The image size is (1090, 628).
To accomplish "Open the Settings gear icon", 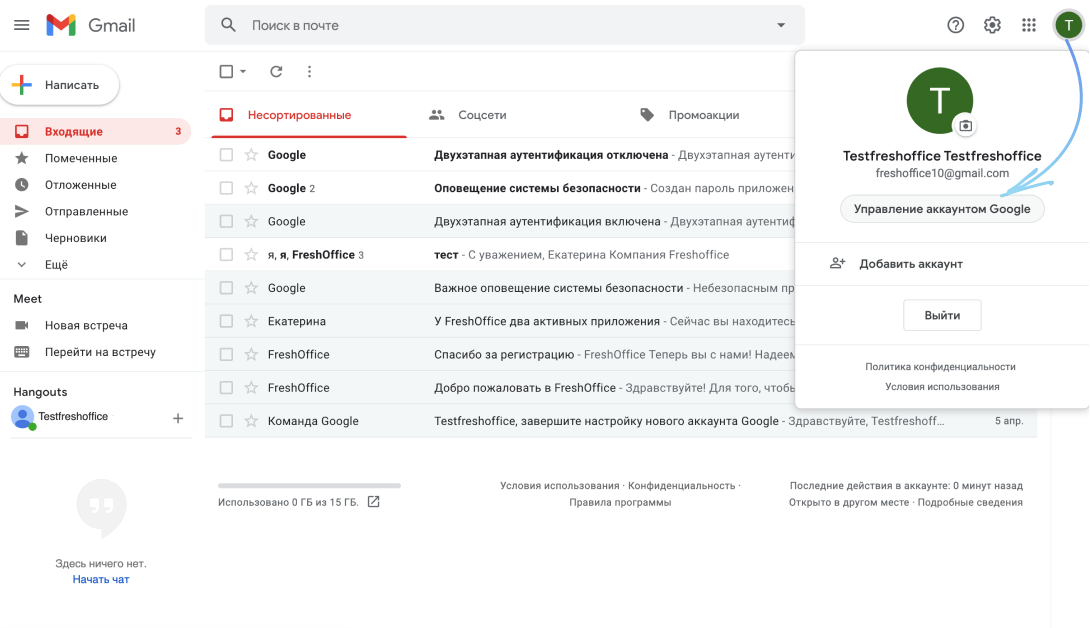I will click(x=992, y=25).
